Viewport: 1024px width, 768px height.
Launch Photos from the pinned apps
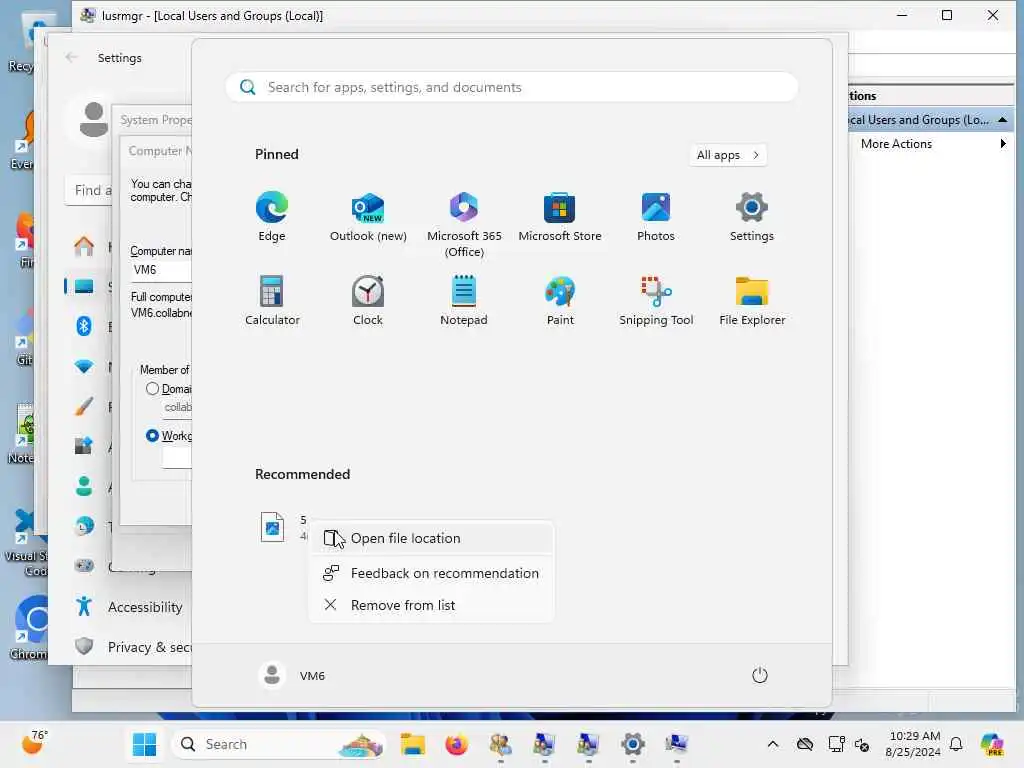(x=656, y=217)
